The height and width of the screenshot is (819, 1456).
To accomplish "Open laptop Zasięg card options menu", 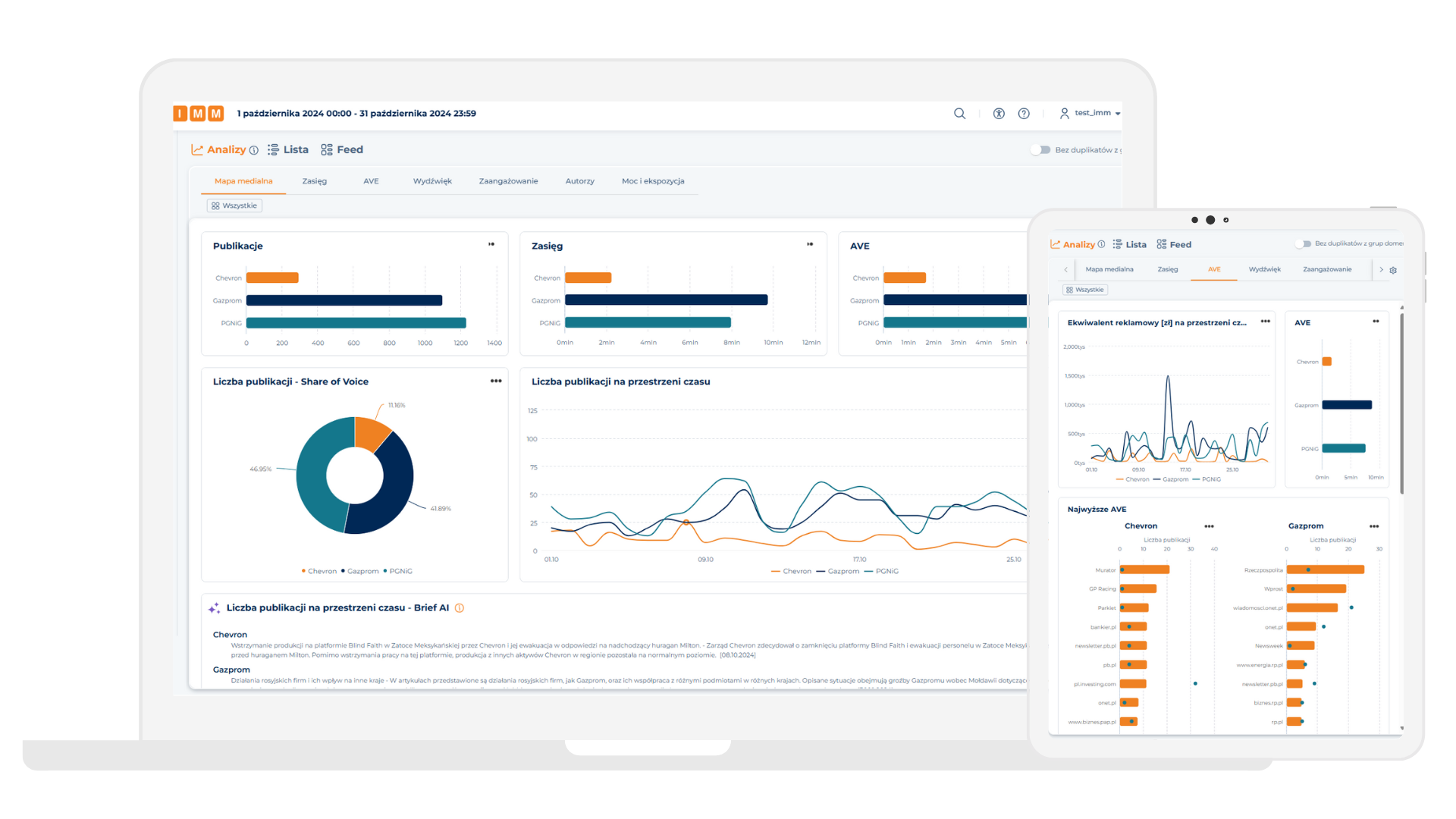I will (x=810, y=244).
